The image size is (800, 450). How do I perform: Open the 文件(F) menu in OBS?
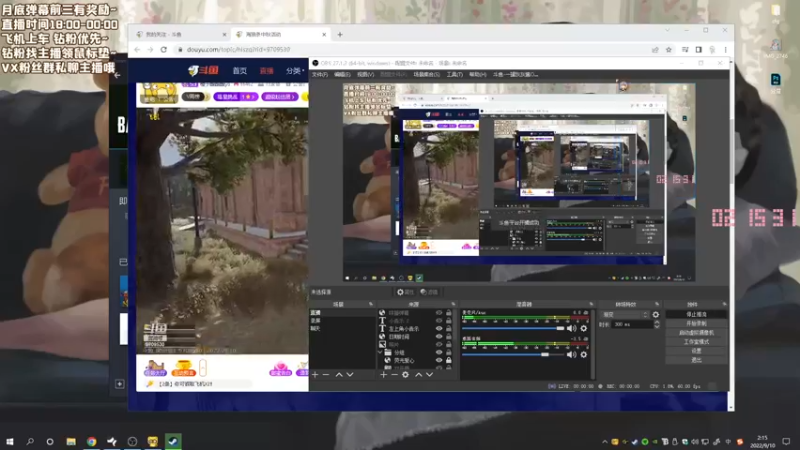coord(319,74)
